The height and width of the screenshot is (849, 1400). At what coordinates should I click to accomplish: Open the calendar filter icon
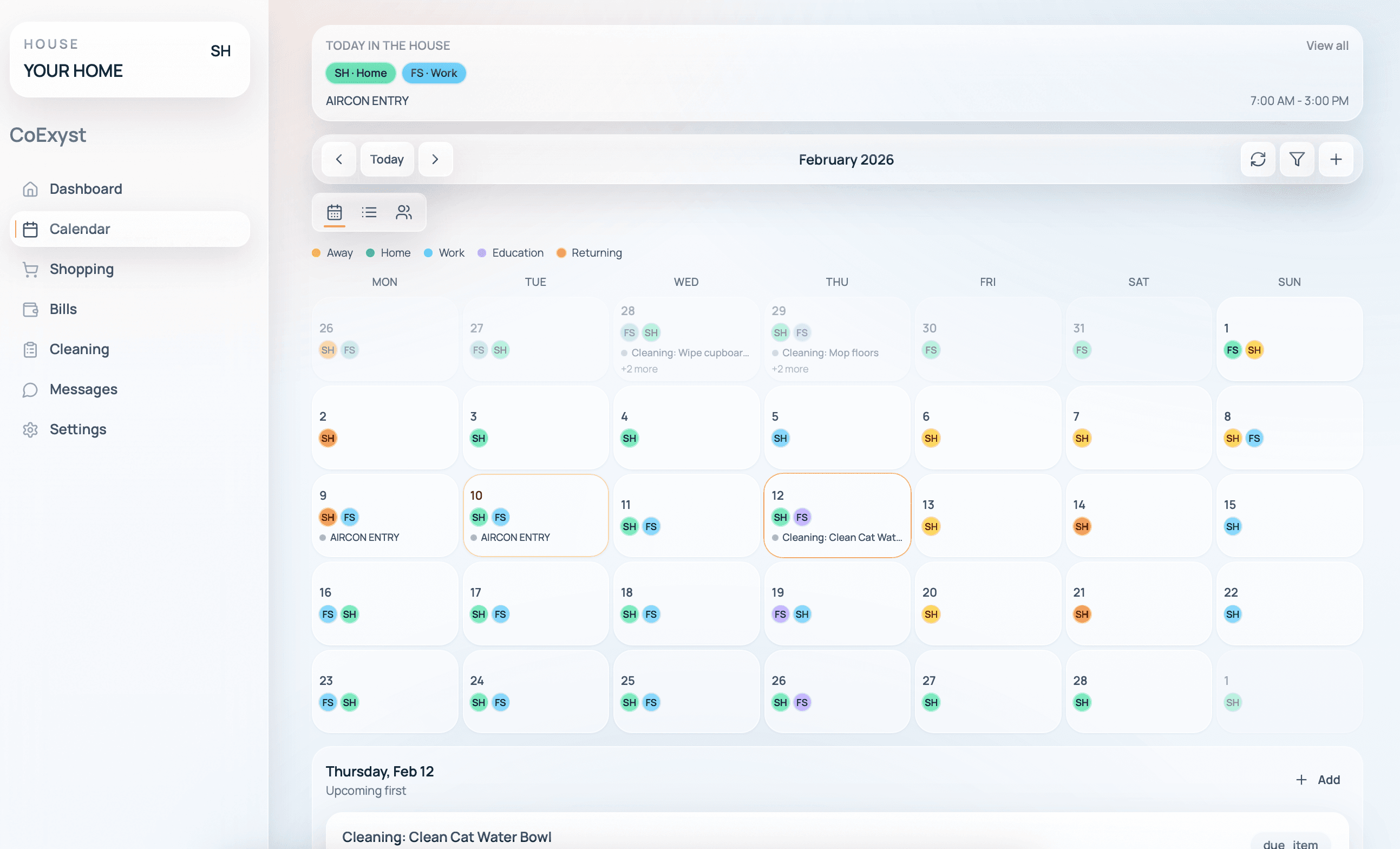[1297, 159]
